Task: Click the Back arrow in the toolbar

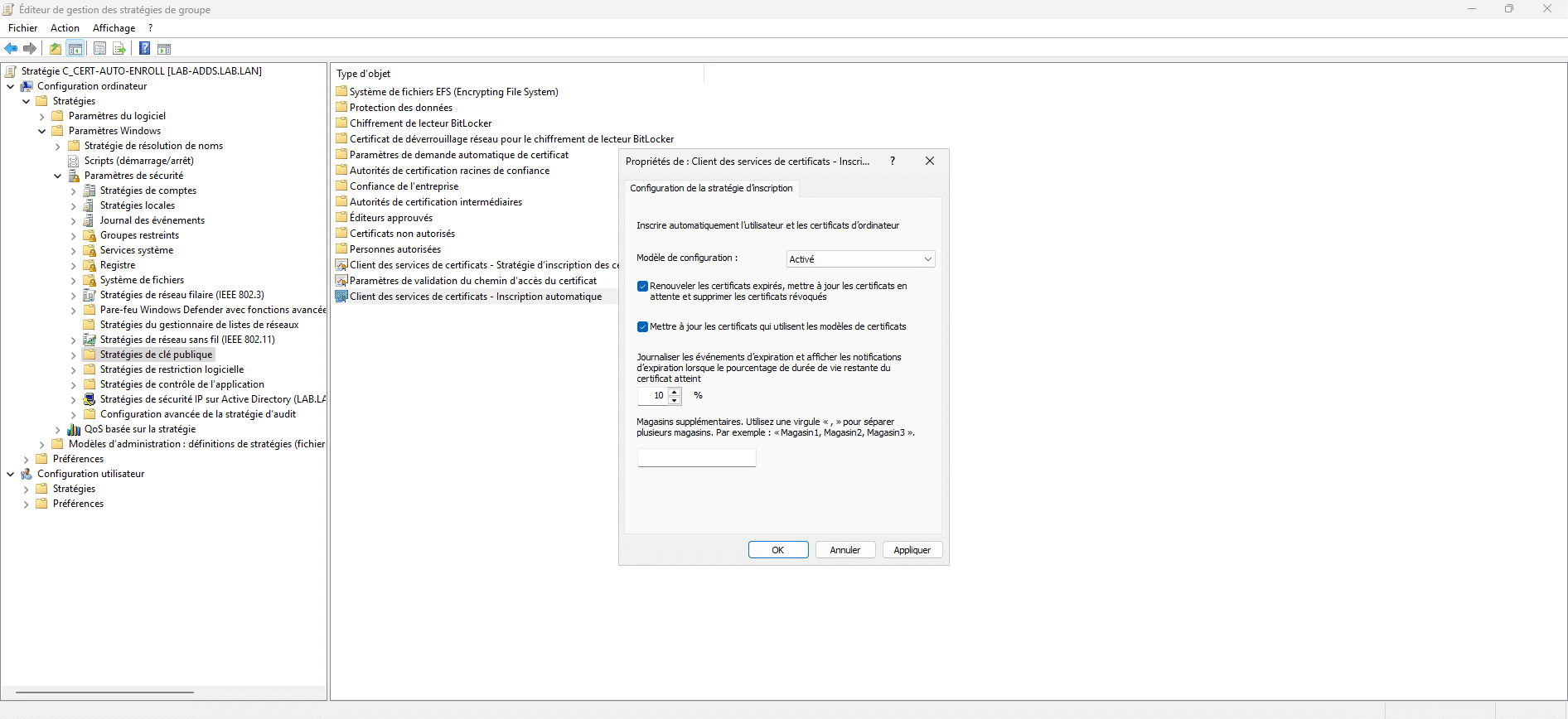Action: tap(11, 49)
